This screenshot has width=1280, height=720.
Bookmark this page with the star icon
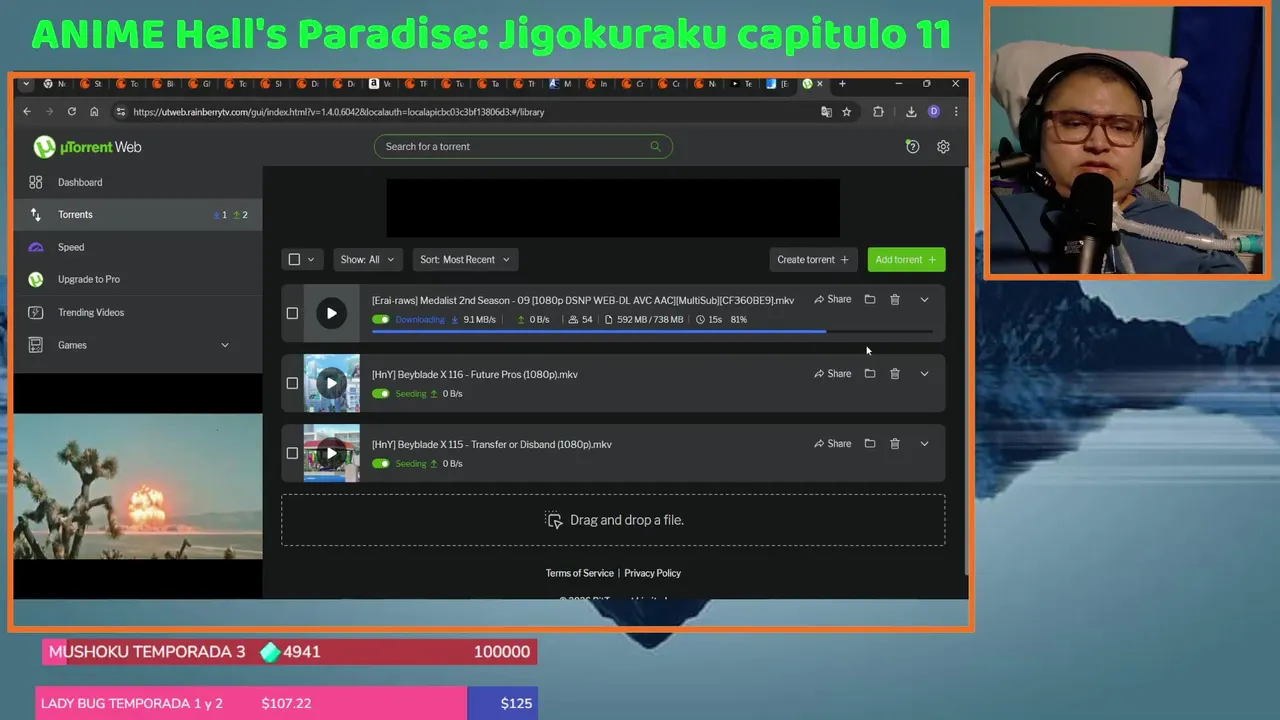click(847, 112)
